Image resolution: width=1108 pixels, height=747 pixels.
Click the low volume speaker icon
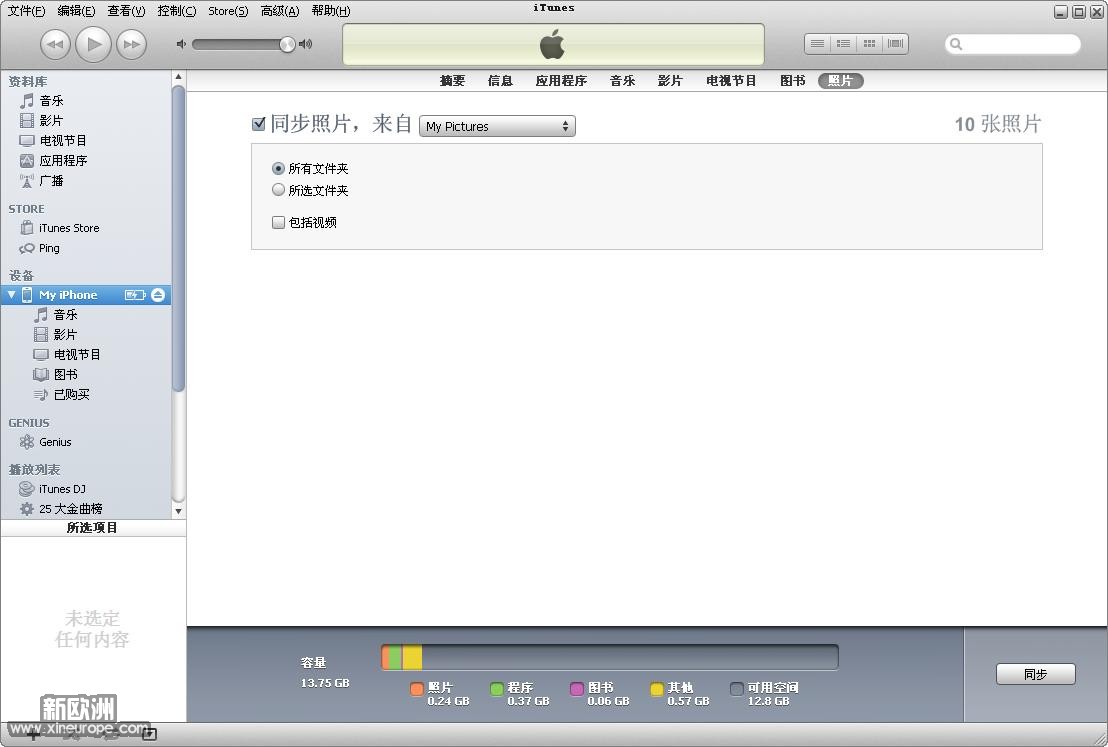pyautogui.click(x=181, y=44)
